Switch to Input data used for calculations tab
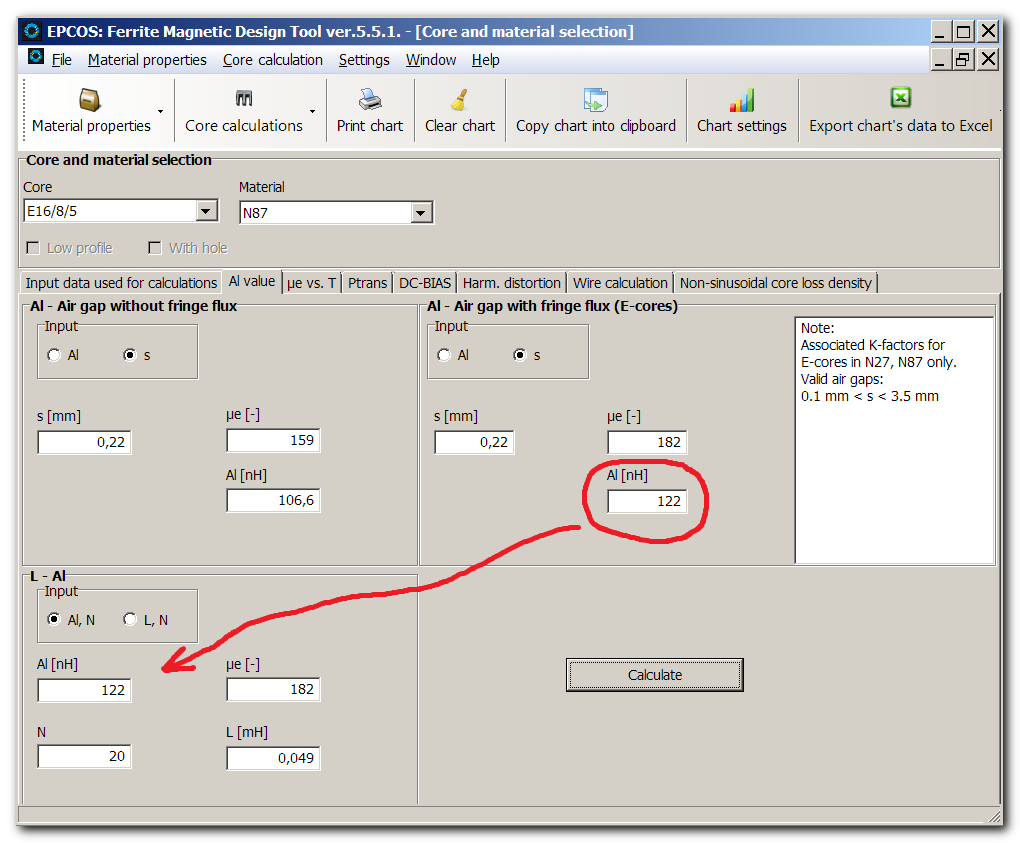The height and width of the screenshot is (843, 1020). [121, 283]
